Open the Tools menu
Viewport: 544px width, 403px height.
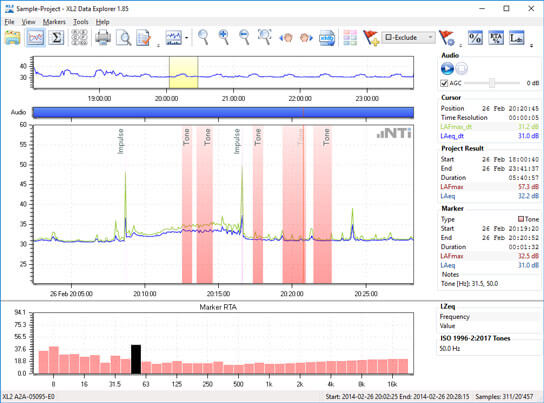[x=80, y=22]
